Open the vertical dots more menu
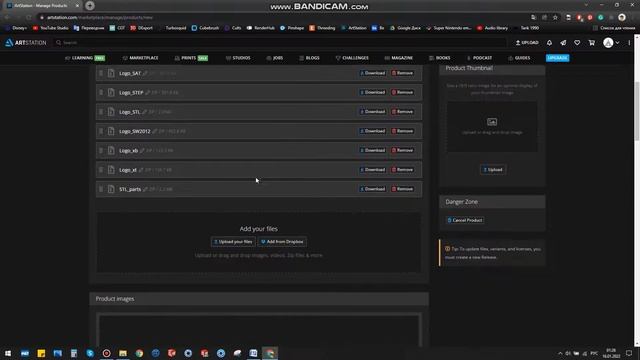Screen dimensions: 640x360 [x=629, y=43]
